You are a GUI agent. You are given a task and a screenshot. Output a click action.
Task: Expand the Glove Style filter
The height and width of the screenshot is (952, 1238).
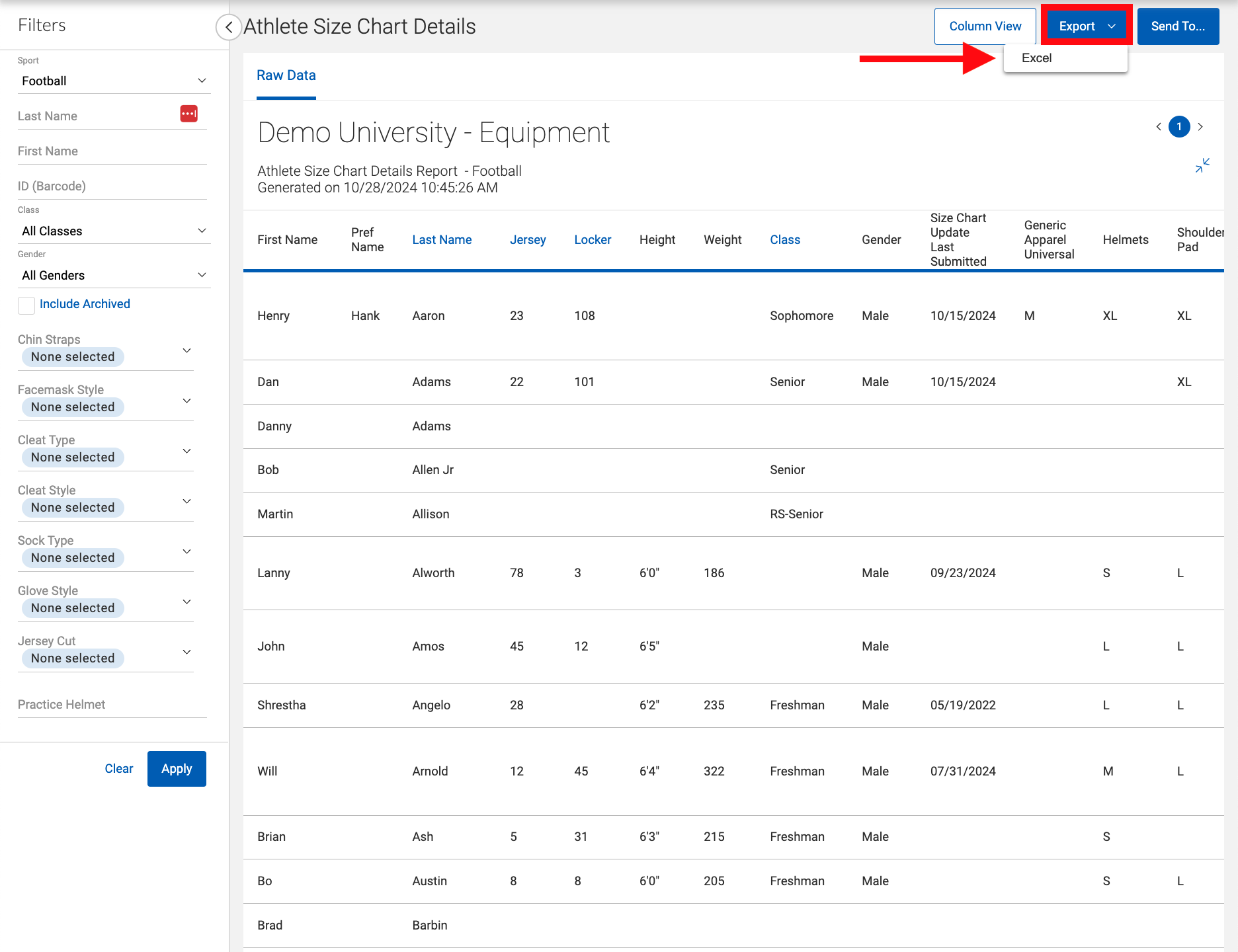[x=187, y=602]
